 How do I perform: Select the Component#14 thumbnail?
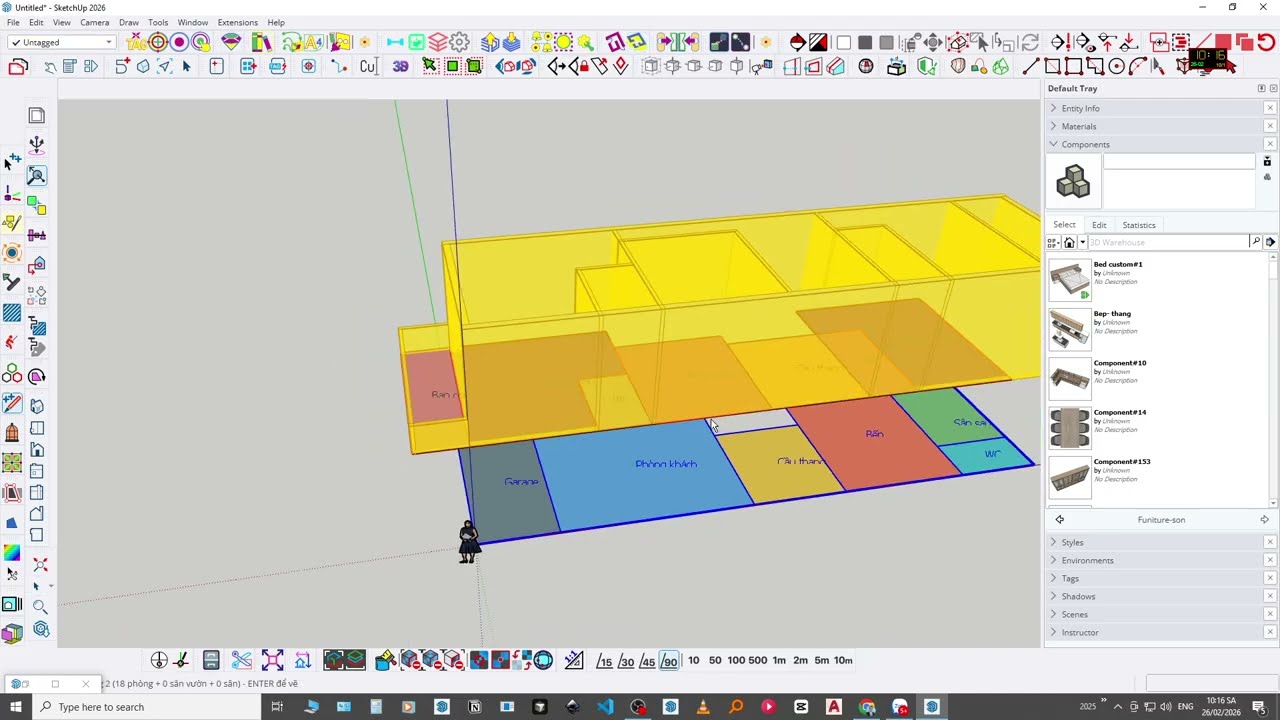tap(1069, 427)
